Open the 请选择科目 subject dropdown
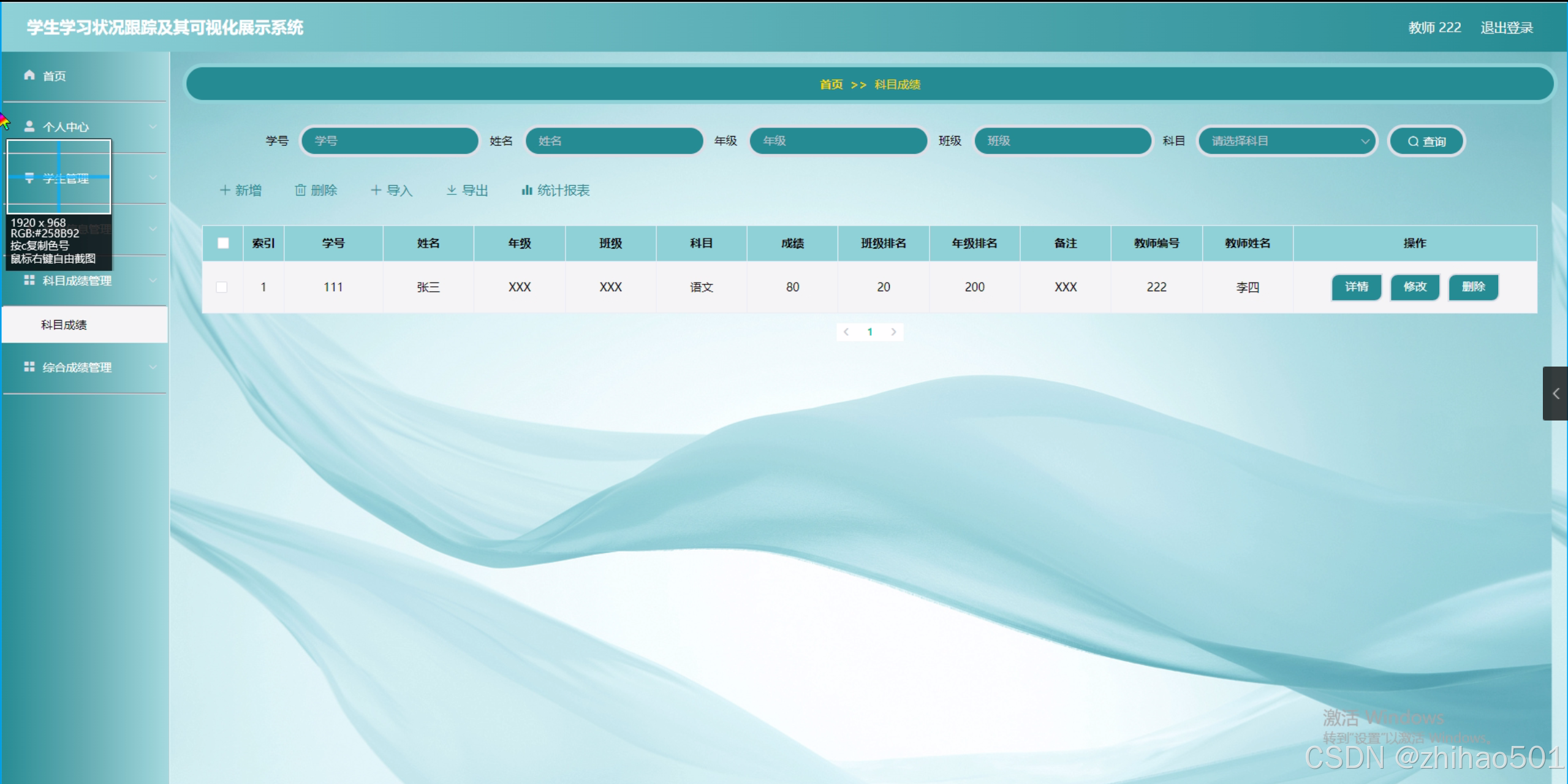Screen dimensions: 1568x784 1287,141
